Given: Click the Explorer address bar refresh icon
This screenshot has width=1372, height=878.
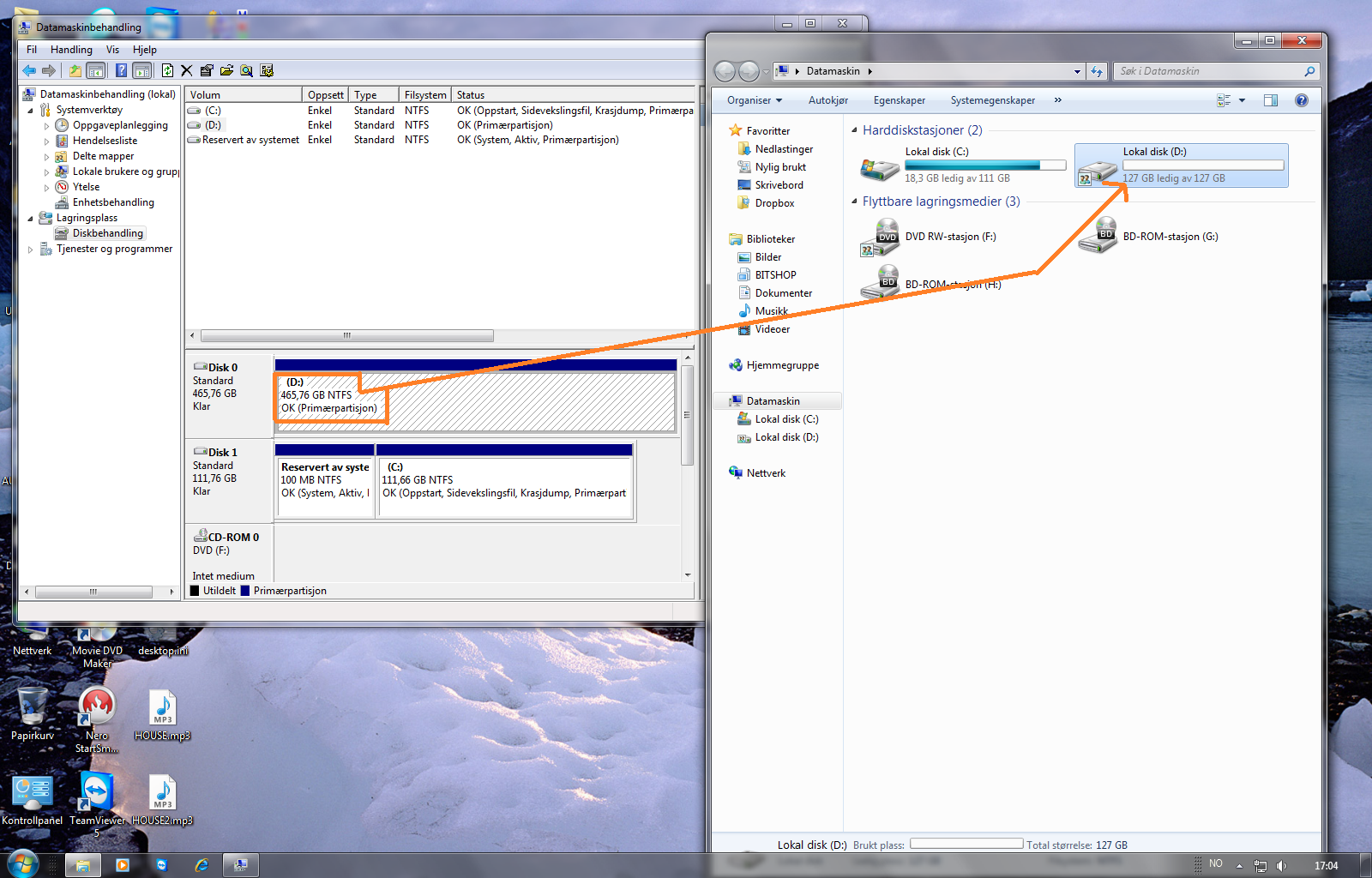Looking at the screenshot, I should click(1097, 71).
